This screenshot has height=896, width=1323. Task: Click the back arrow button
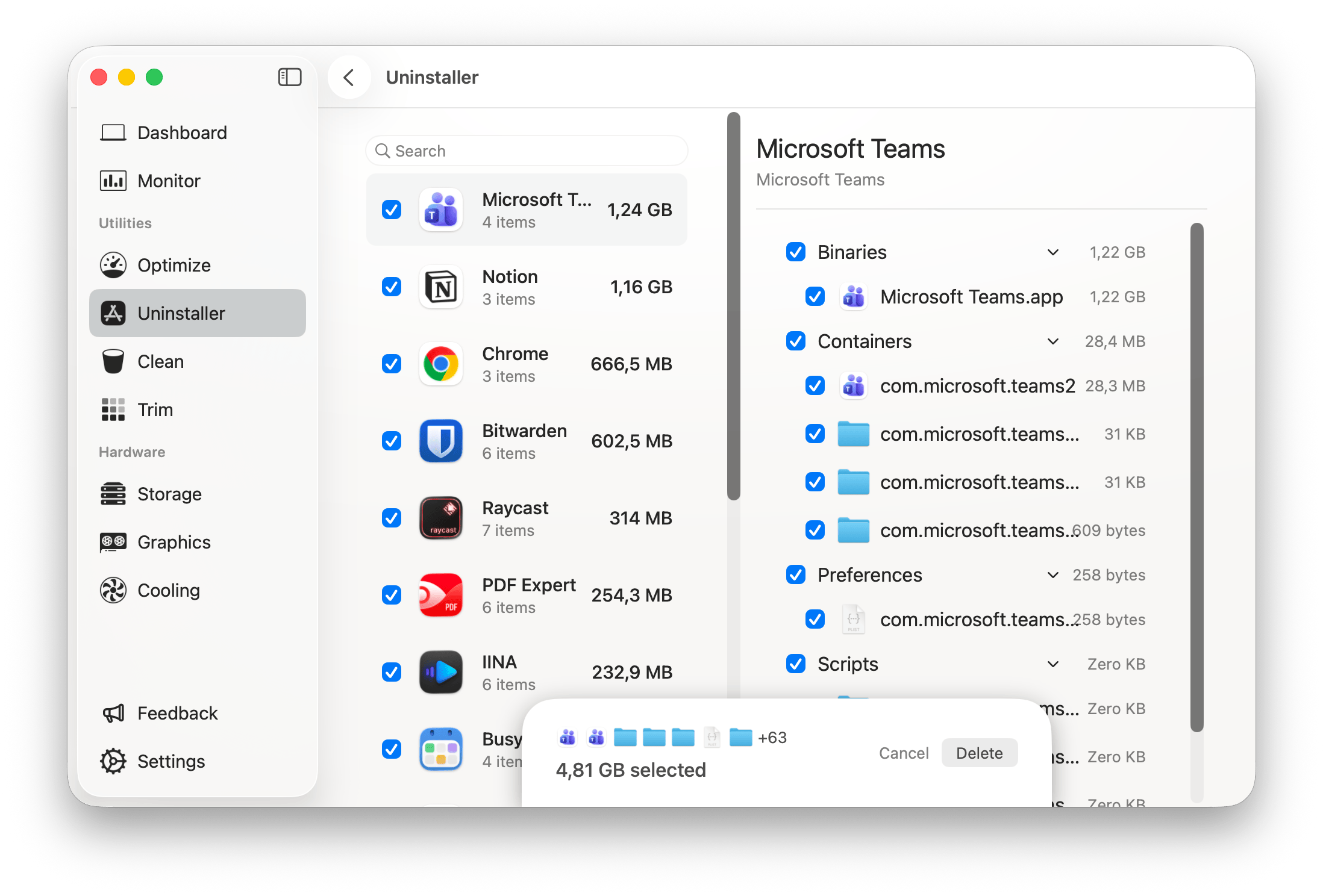click(x=349, y=77)
